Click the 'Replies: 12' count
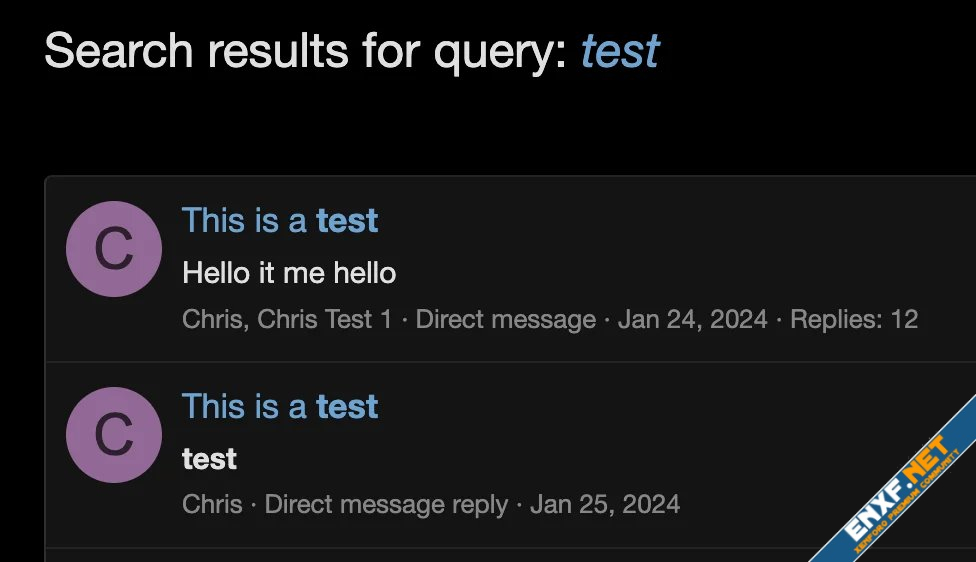This screenshot has height=562, width=976. point(854,320)
